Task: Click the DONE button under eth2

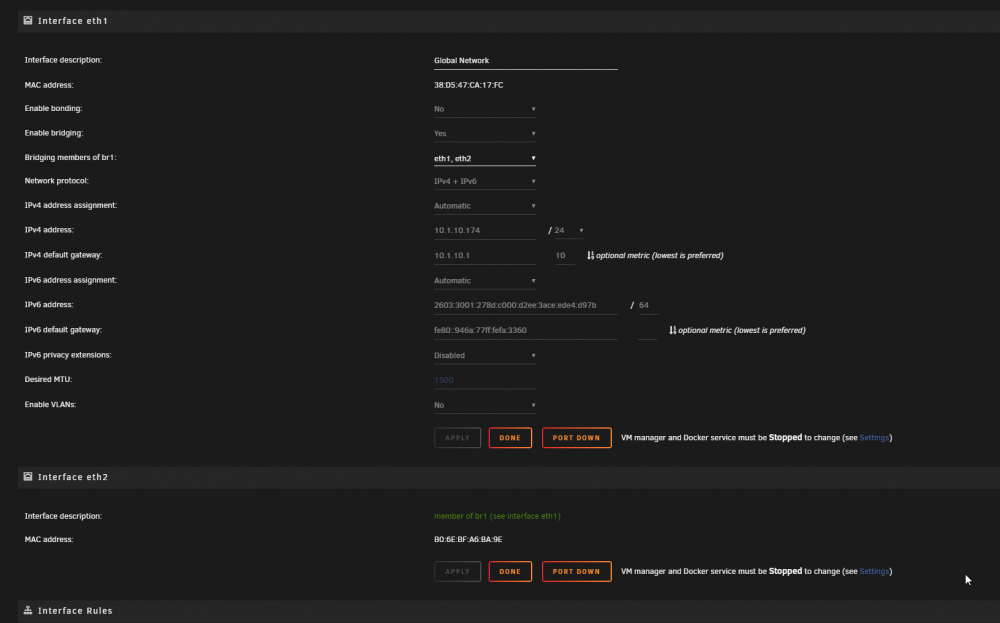Action: click(x=510, y=571)
